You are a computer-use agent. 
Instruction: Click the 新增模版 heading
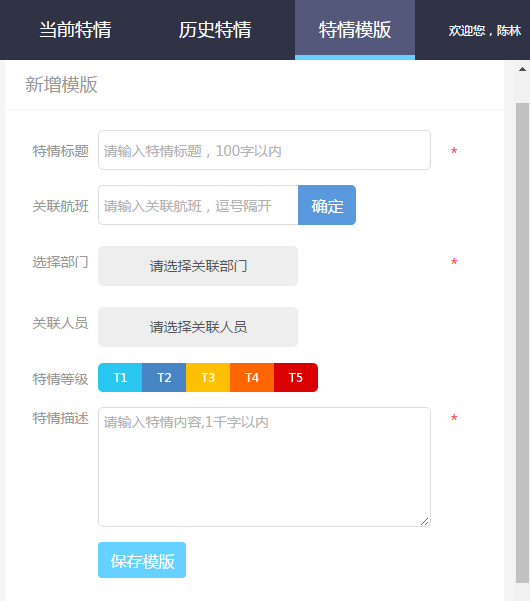61,85
